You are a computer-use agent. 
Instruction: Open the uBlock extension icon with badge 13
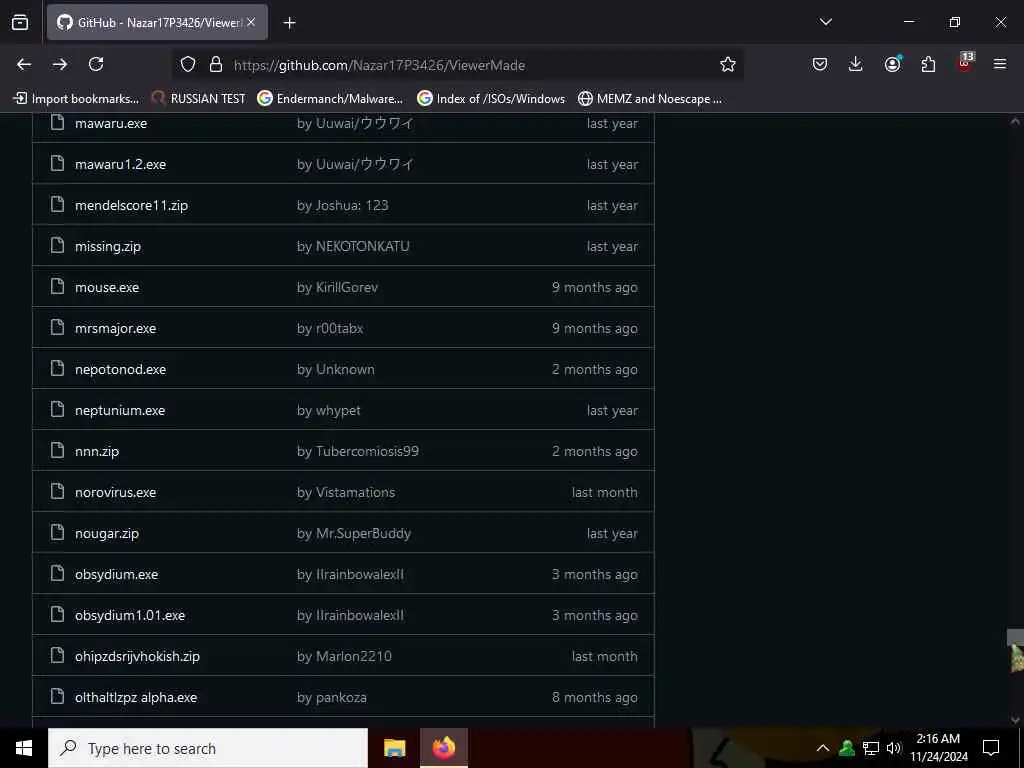(965, 63)
